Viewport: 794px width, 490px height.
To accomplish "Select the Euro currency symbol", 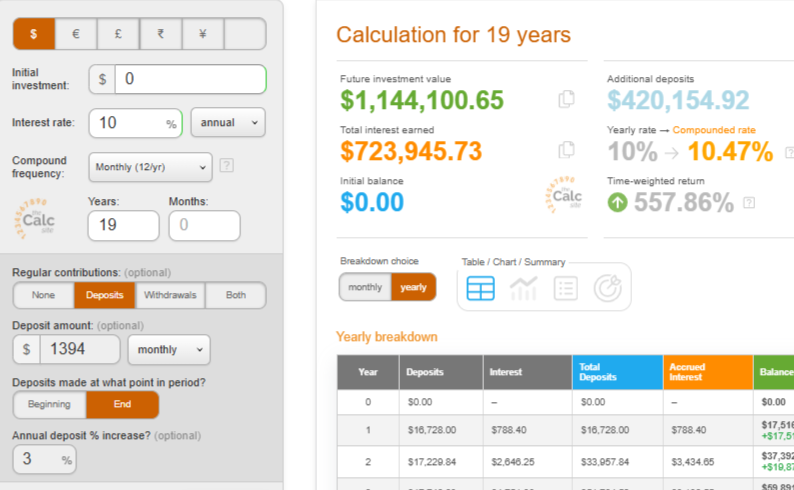I will coord(76,34).
